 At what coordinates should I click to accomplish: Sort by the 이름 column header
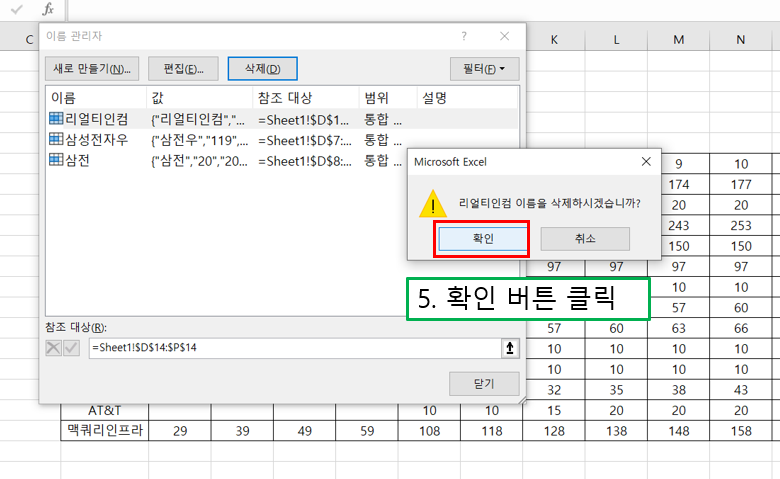pos(97,98)
